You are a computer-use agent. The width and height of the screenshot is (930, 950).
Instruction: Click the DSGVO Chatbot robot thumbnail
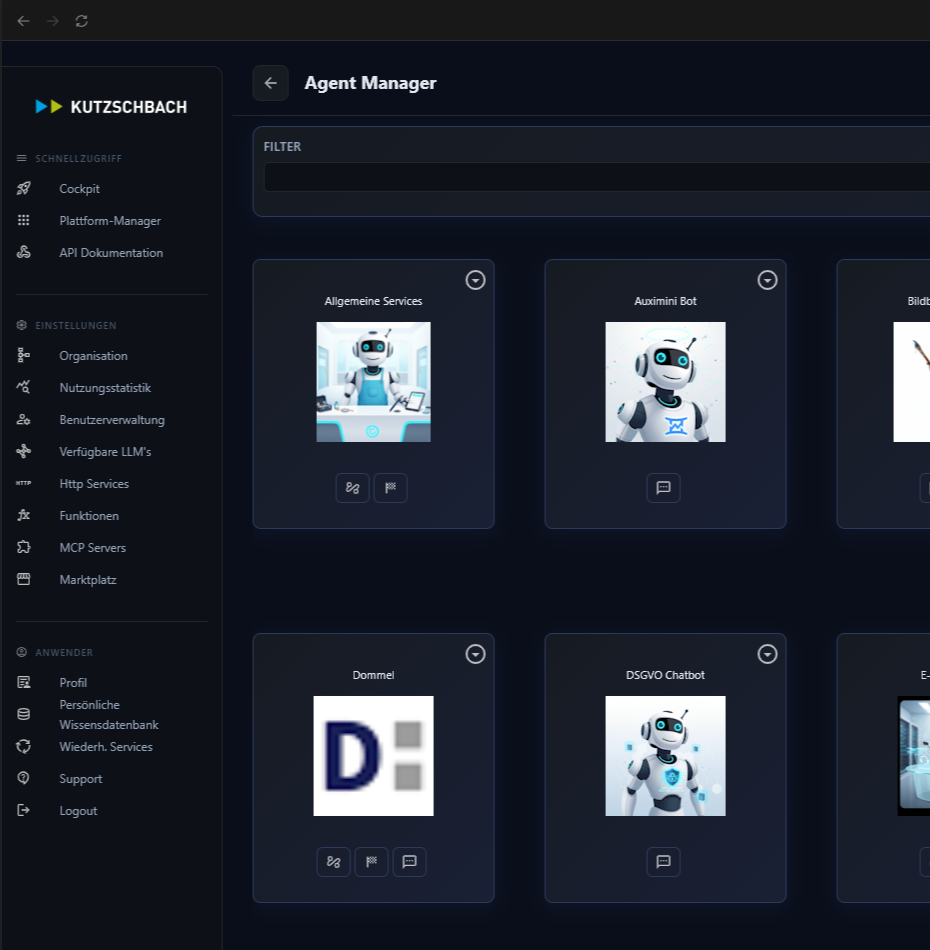[x=665, y=756]
